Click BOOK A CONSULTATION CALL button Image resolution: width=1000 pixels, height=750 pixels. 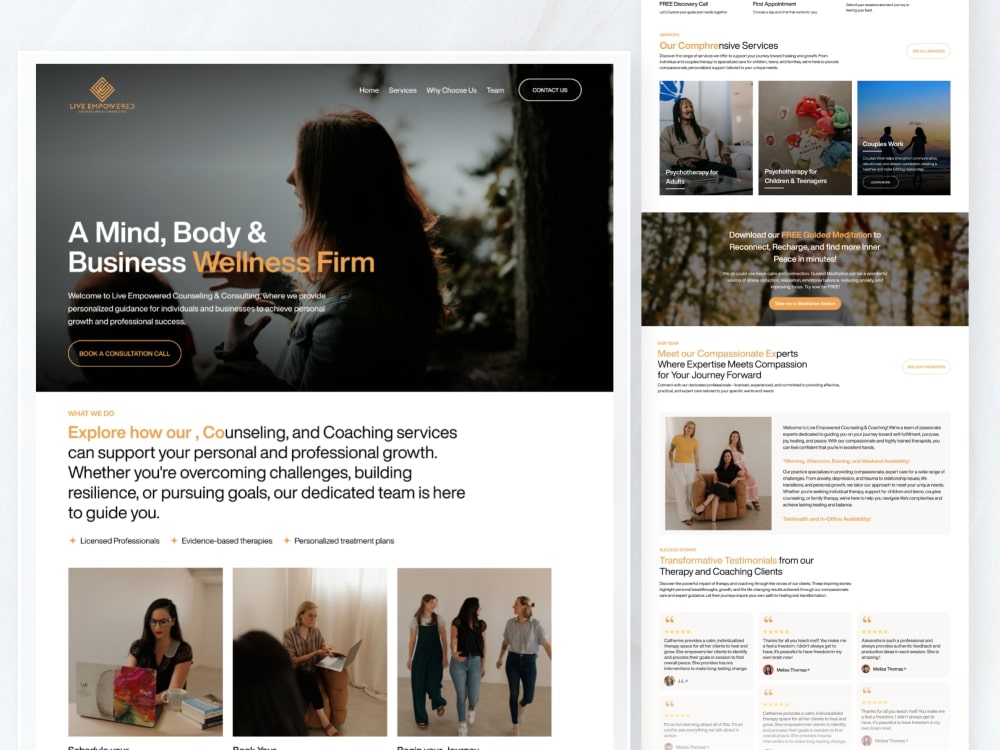[124, 353]
